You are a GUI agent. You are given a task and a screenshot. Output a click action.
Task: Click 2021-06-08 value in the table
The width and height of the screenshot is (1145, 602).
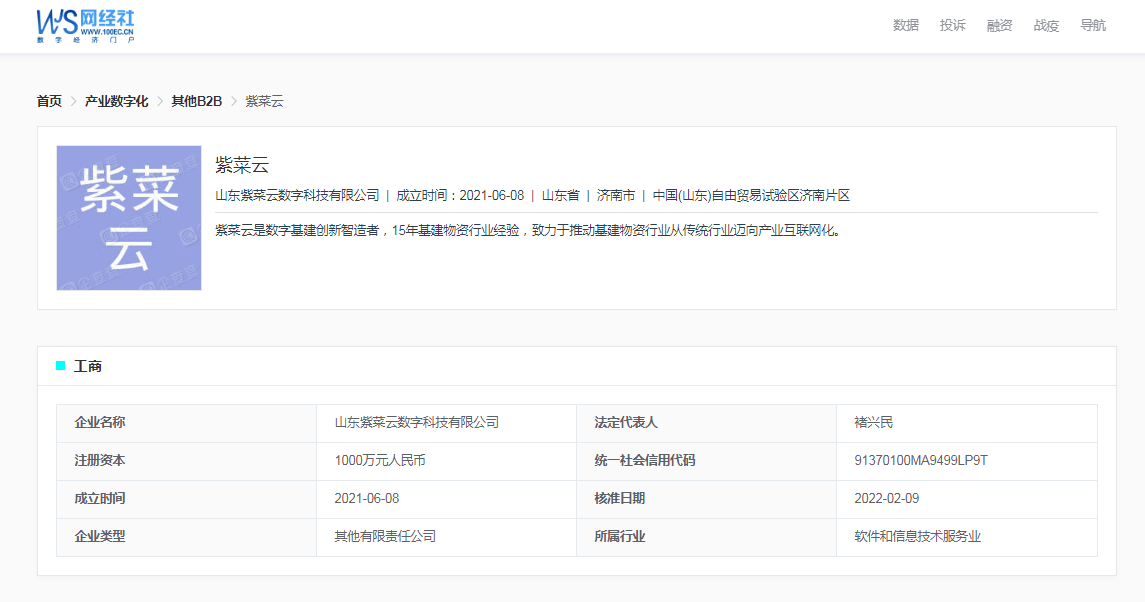[x=367, y=498]
